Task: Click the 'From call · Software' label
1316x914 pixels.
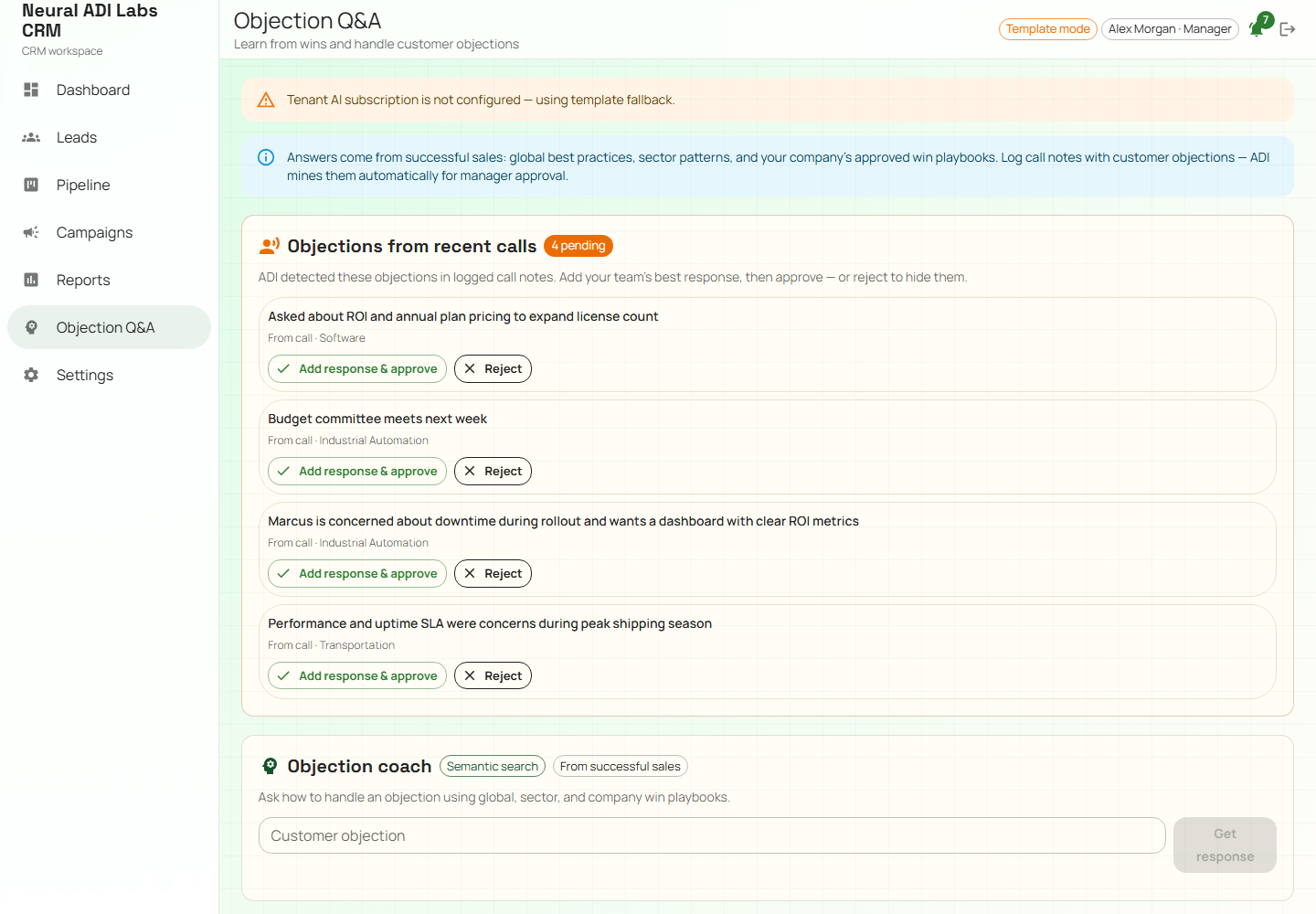Action: point(317,338)
